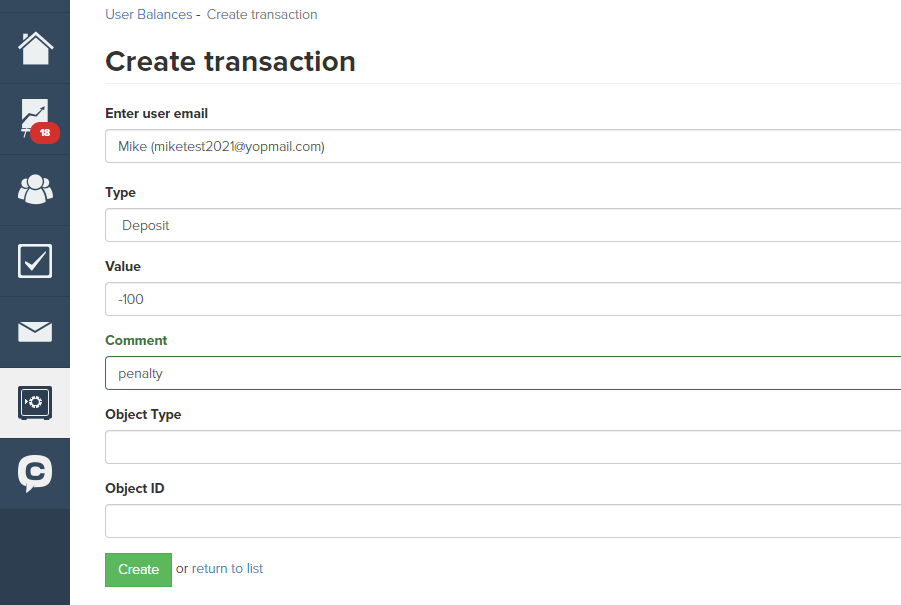The width and height of the screenshot is (901, 605).
Task: Expand the Type dropdown showing Deposit
Action: [503, 225]
